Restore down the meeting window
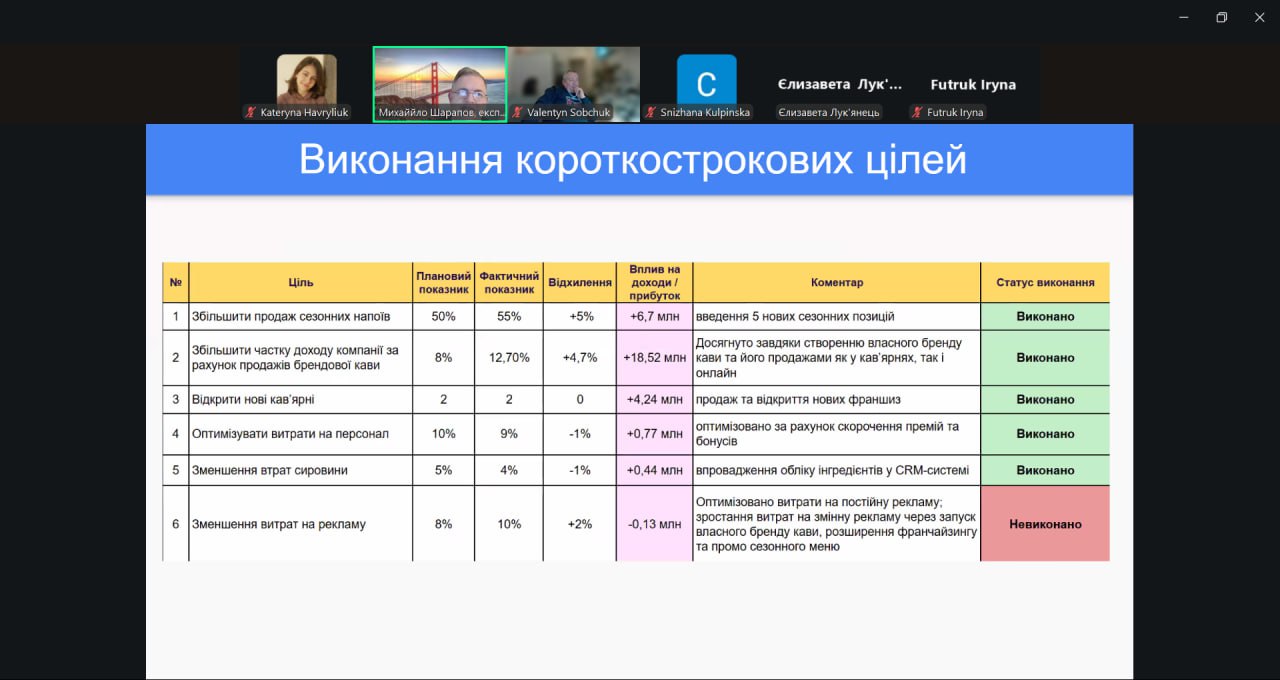Screen dimensions: 1280x680 1221,17
